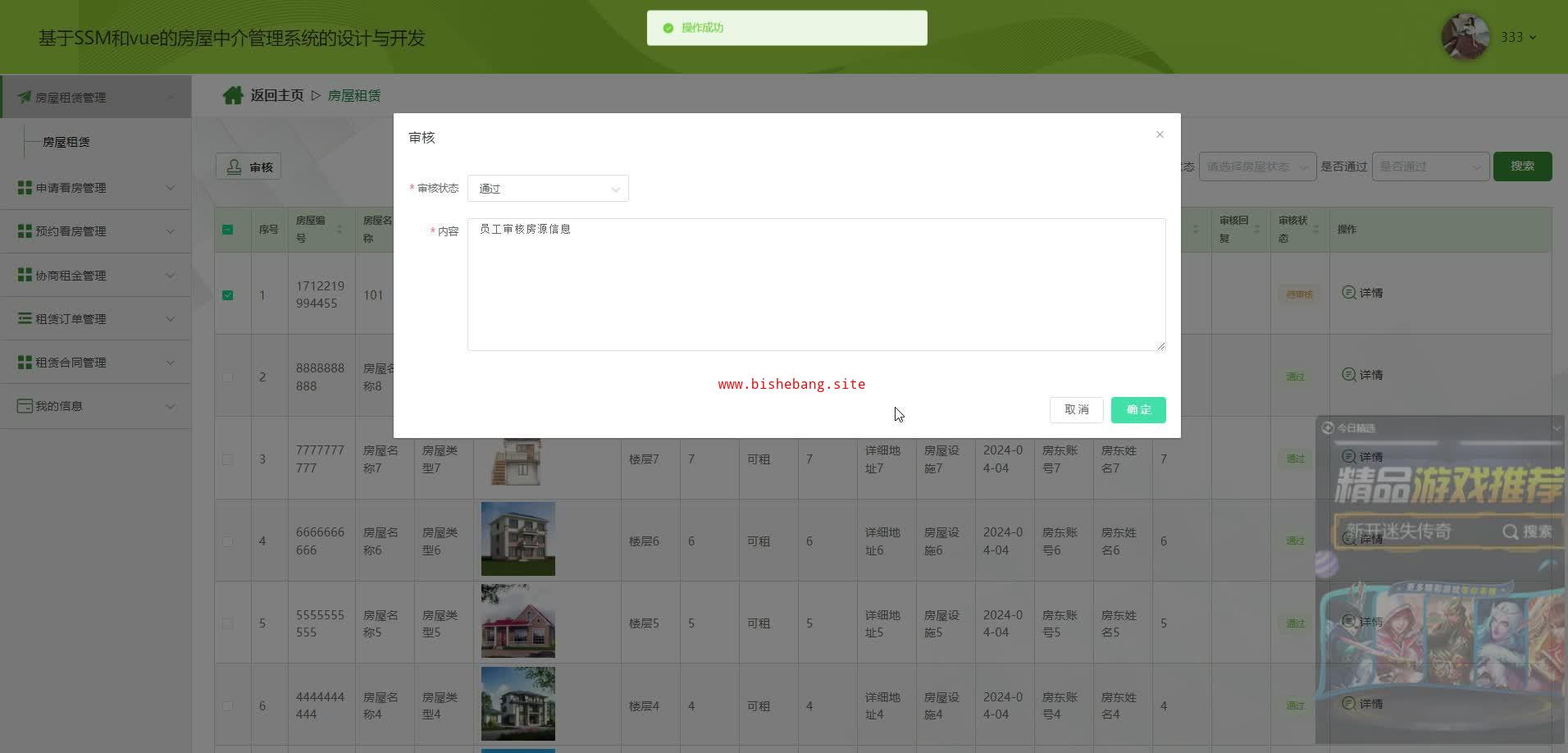Screen dimensions: 1568x753
Task: Uncheck the checkbox for row 1
Action: [x=228, y=295]
